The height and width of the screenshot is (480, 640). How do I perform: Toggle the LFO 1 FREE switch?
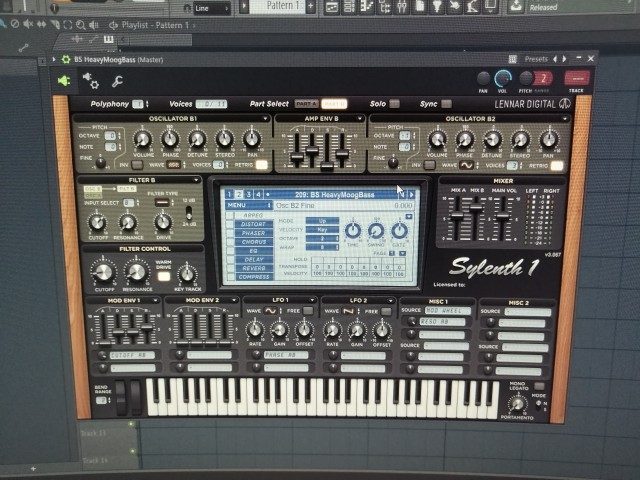(308, 311)
